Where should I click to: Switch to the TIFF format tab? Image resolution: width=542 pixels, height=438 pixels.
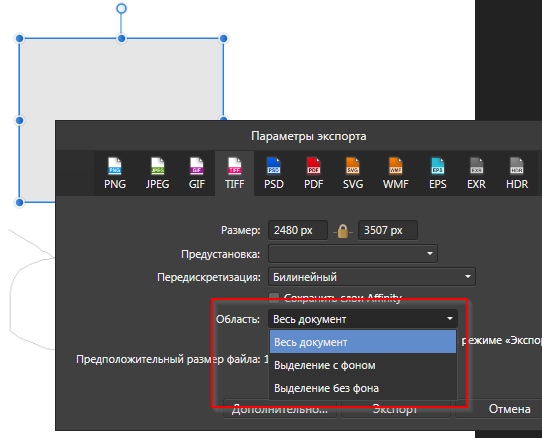coord(234,173)
